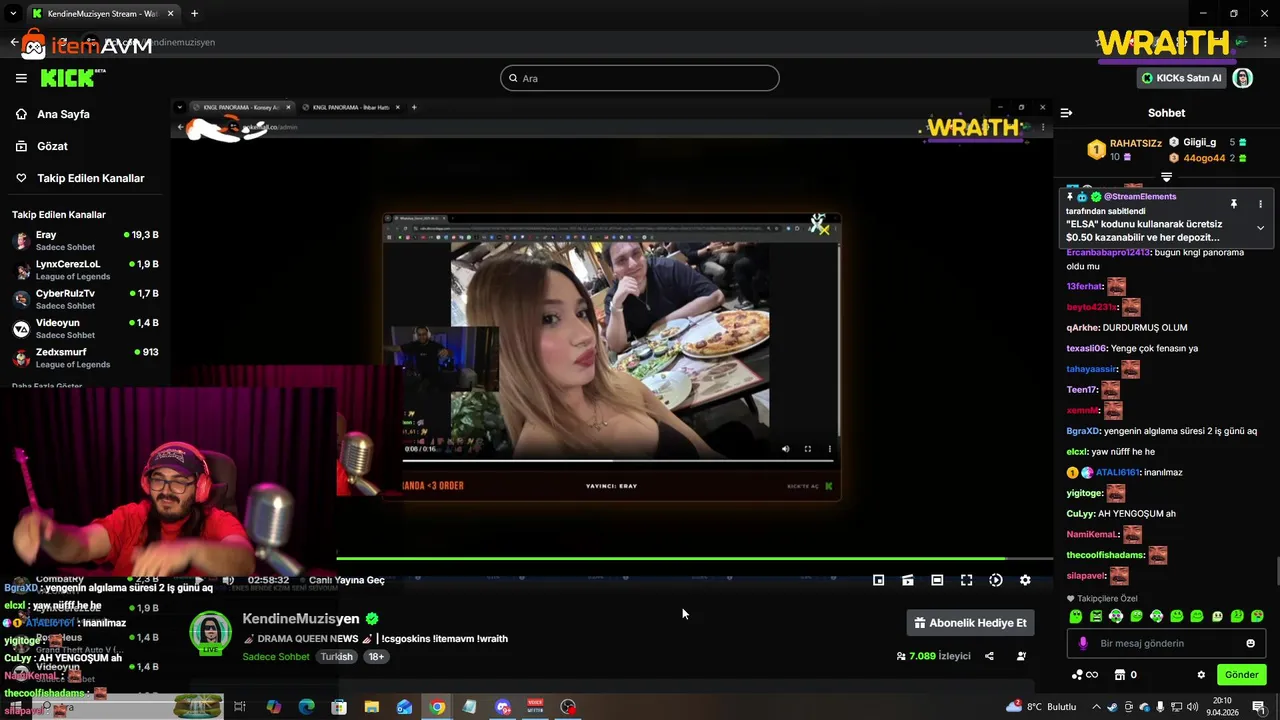Viewport: 1280px width, 720px height.
Task: Click Abonelik Hediye Et button
Action: tap(970, 623)
